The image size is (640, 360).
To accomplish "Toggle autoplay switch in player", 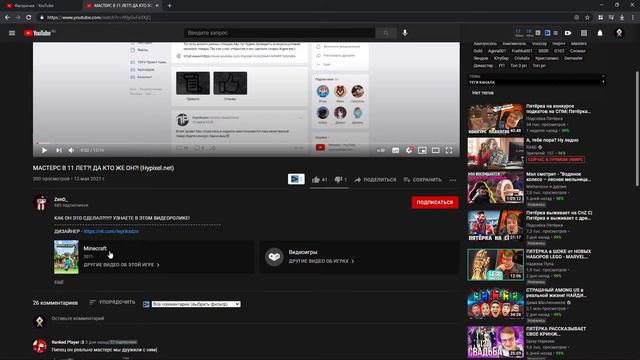I will click(x=380, y=150).
